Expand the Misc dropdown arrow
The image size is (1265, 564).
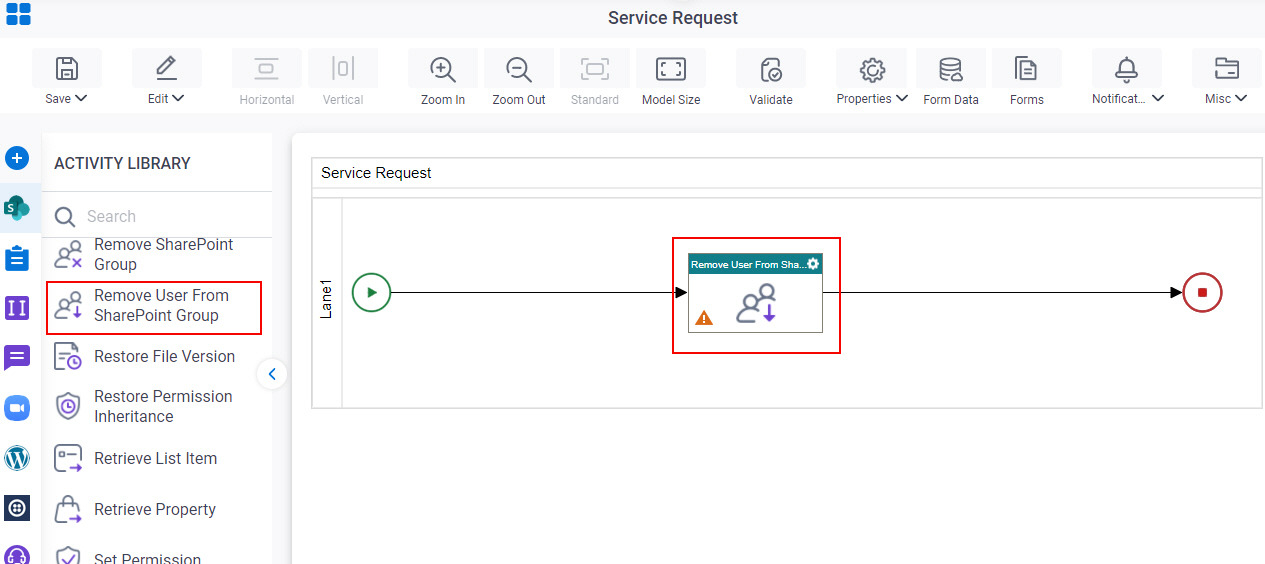coord(1241,98)
